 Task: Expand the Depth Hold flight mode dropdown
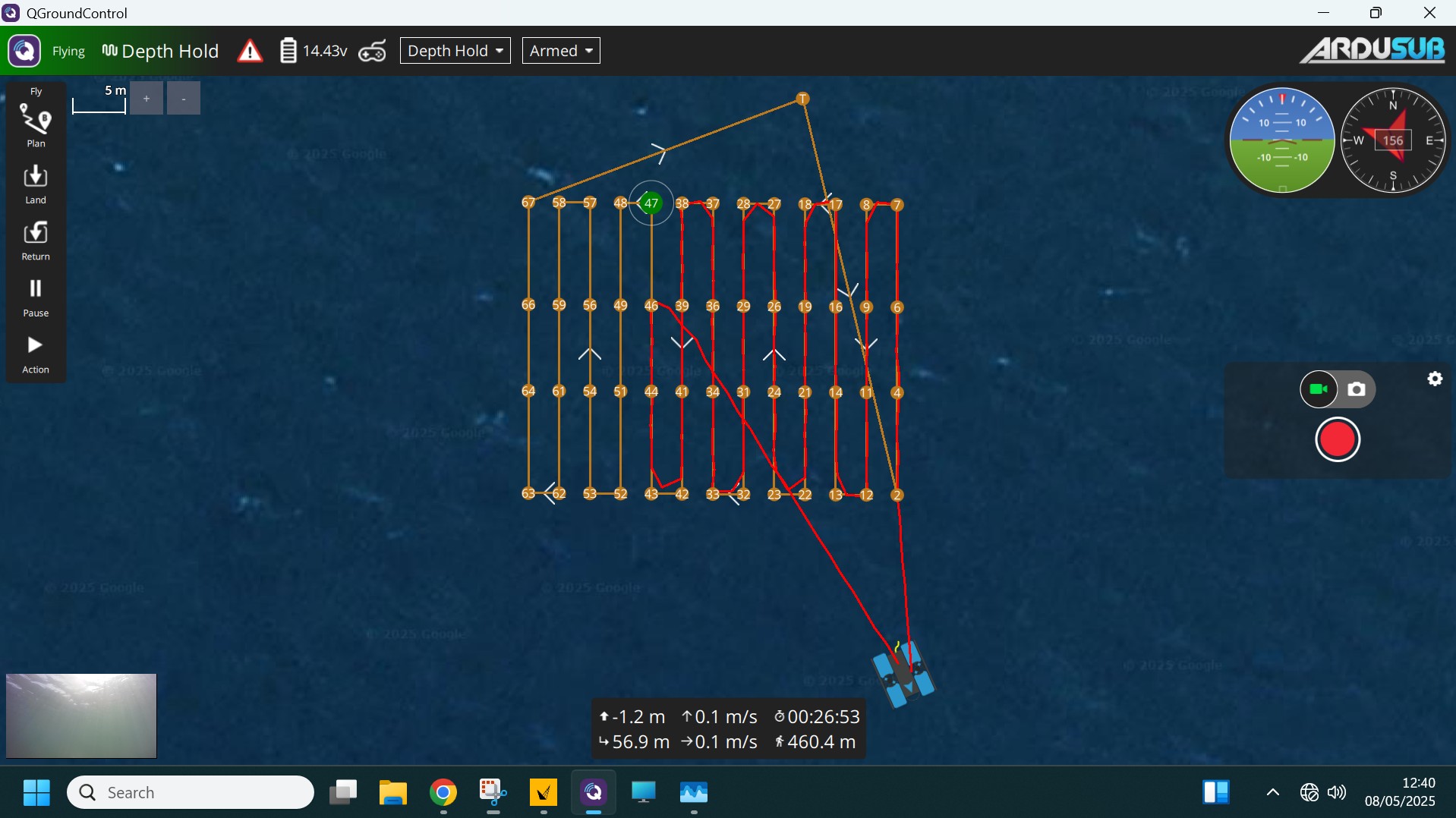[455, 51]
